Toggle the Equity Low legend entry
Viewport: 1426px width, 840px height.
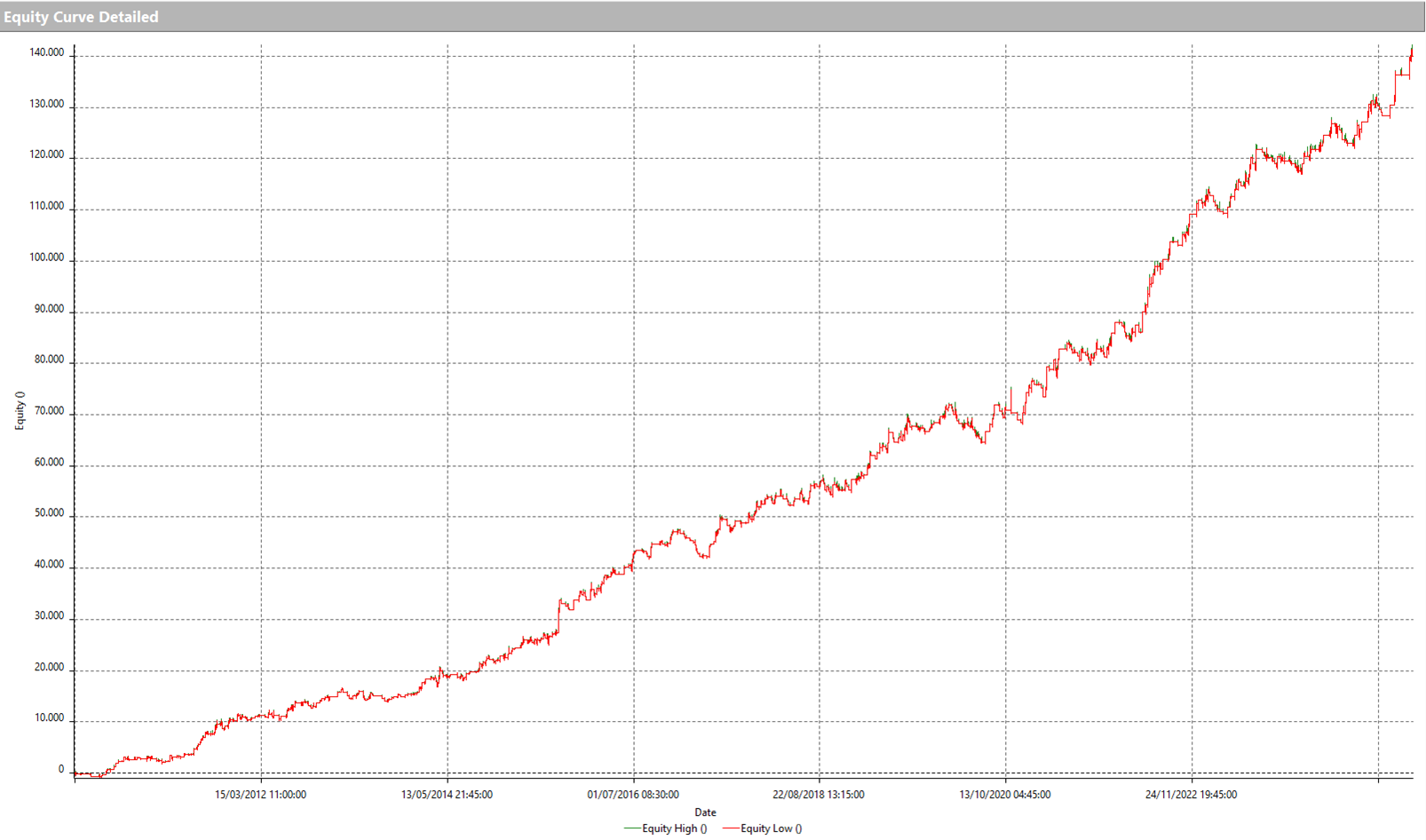click(x=771, y=828)
